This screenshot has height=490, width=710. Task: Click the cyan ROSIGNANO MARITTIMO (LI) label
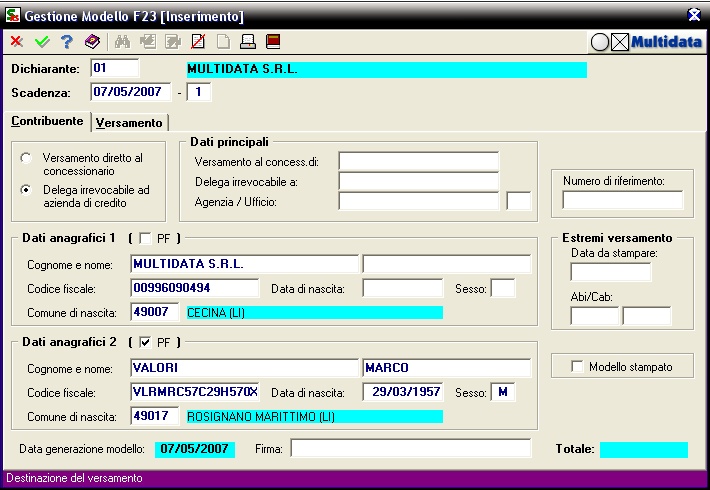click(x=315, y=417)
